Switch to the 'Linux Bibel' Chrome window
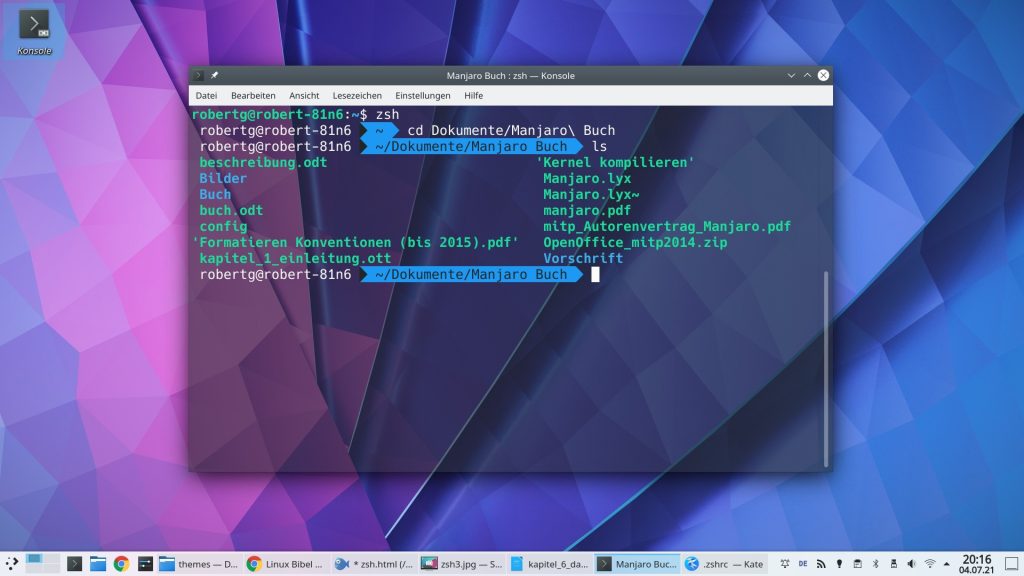Image resolution: width=1024 pixels, height=576 pixels. 285,564
